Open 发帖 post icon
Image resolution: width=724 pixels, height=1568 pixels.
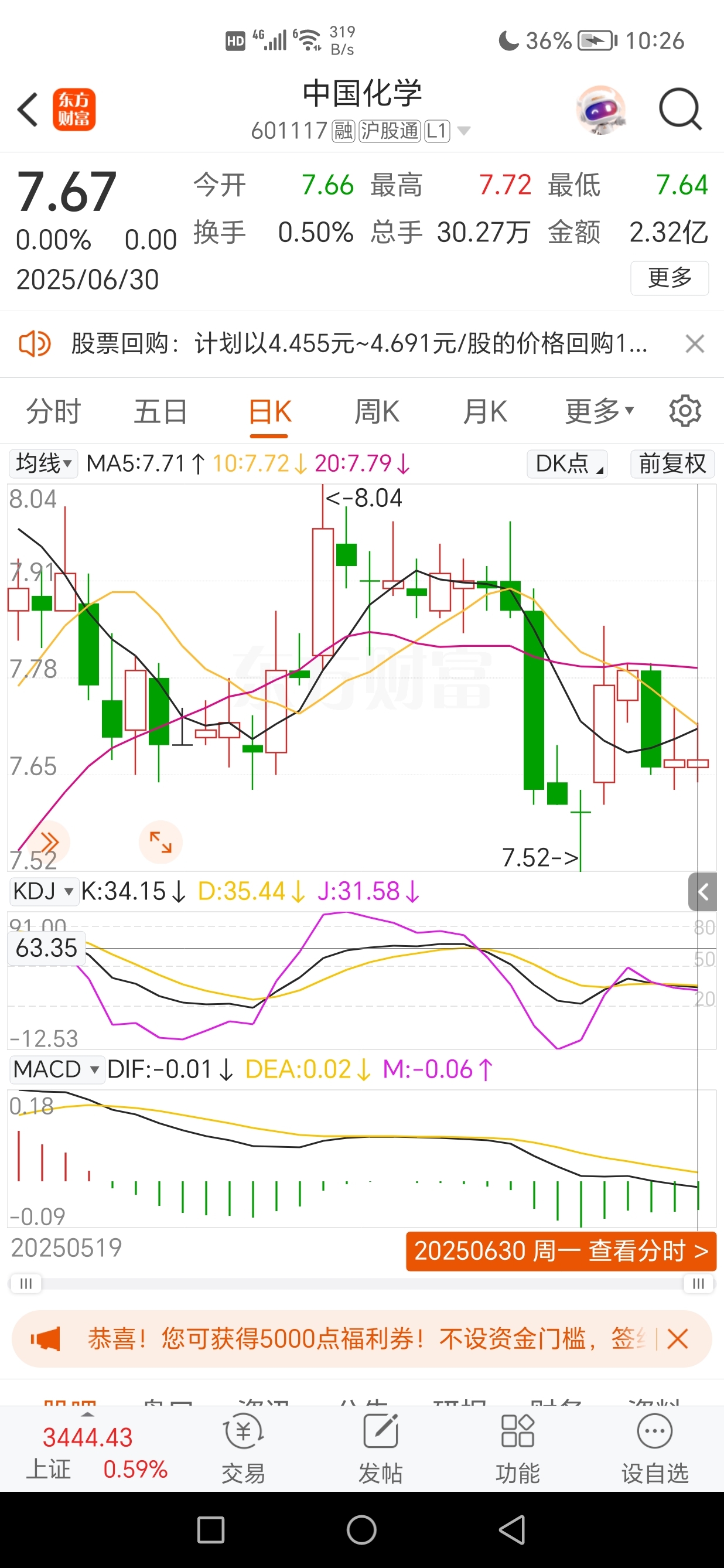380,1448
